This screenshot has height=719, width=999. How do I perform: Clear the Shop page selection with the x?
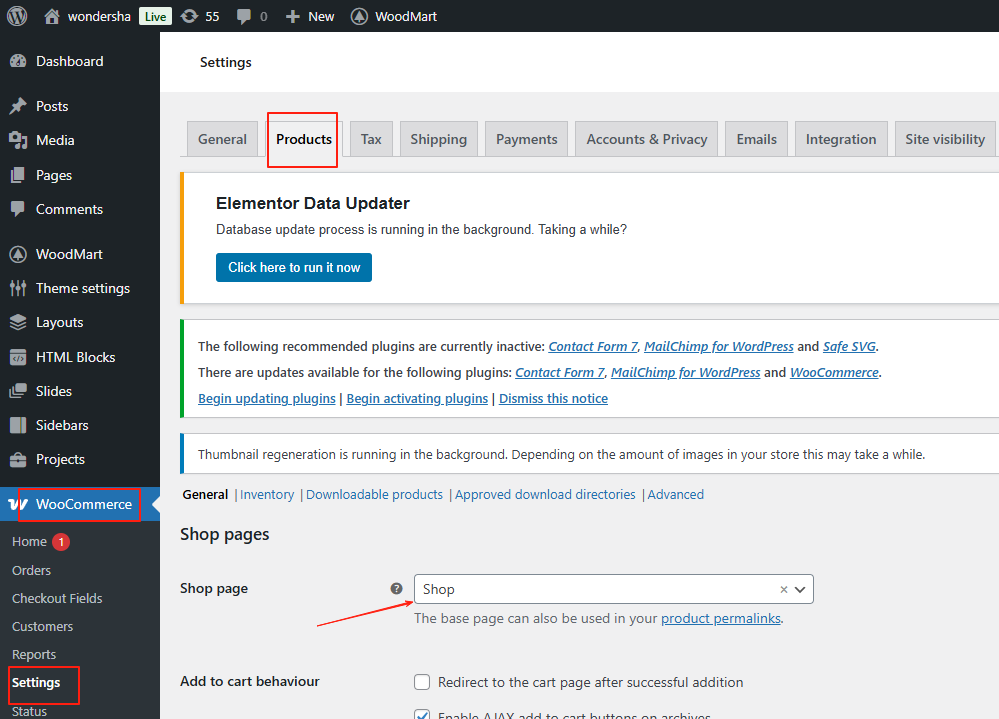[784, 589]
